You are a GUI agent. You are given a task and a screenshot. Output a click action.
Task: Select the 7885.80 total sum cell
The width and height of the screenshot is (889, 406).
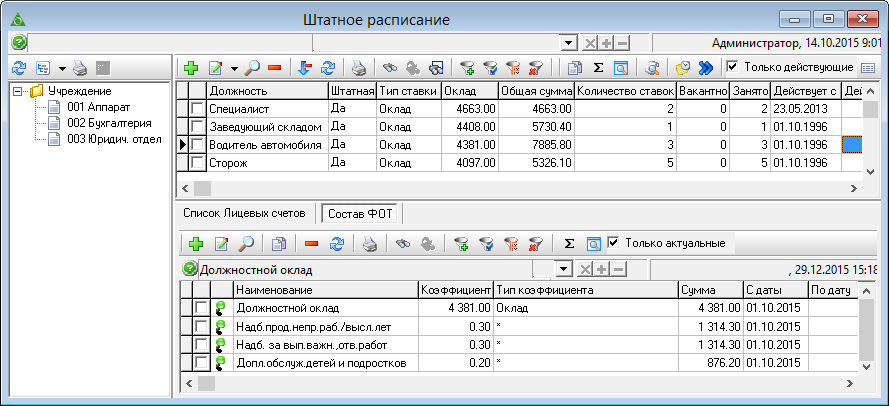click(x=536, y=145)
